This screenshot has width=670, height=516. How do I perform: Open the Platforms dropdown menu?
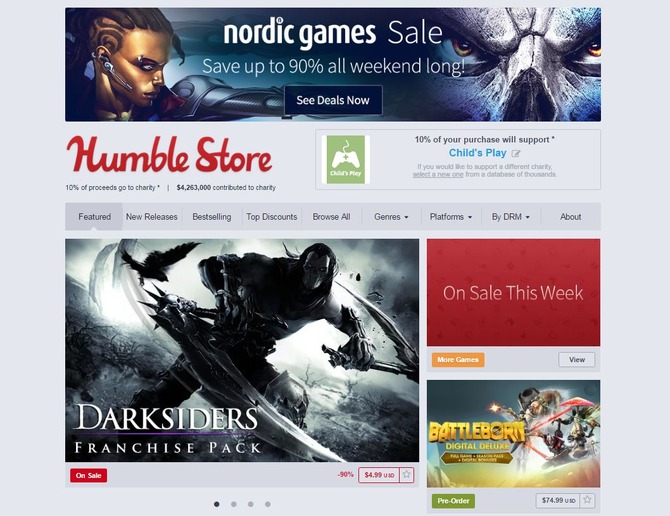451,217
